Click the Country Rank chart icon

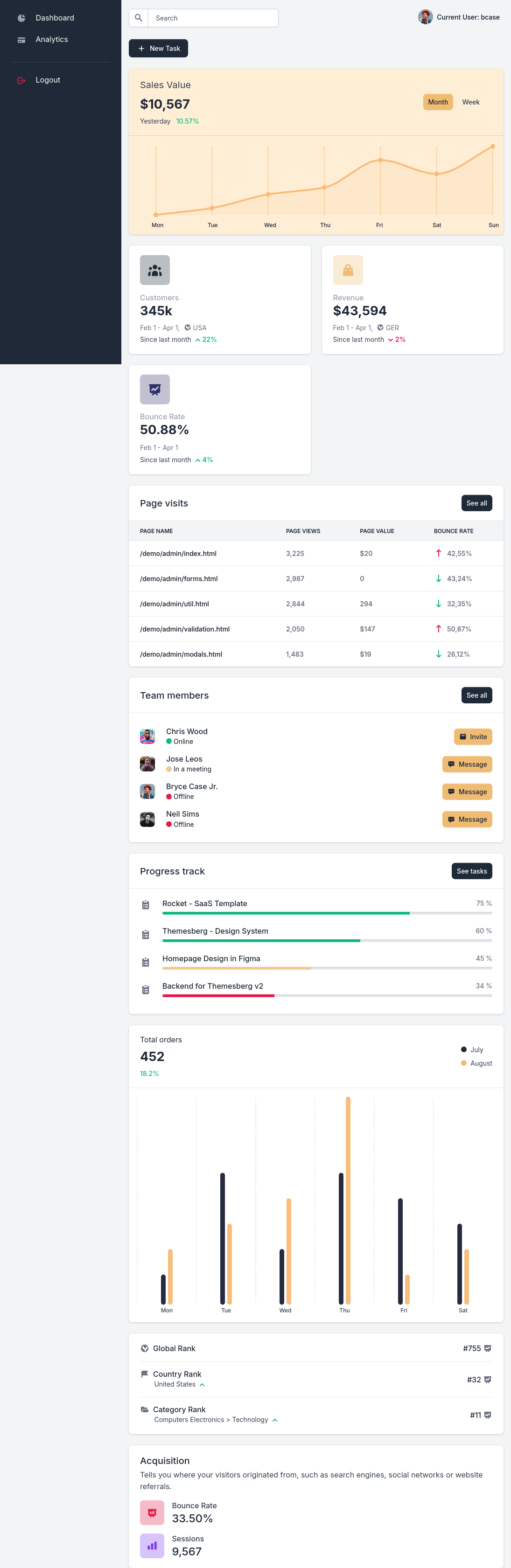click(x=487, y=1379)
